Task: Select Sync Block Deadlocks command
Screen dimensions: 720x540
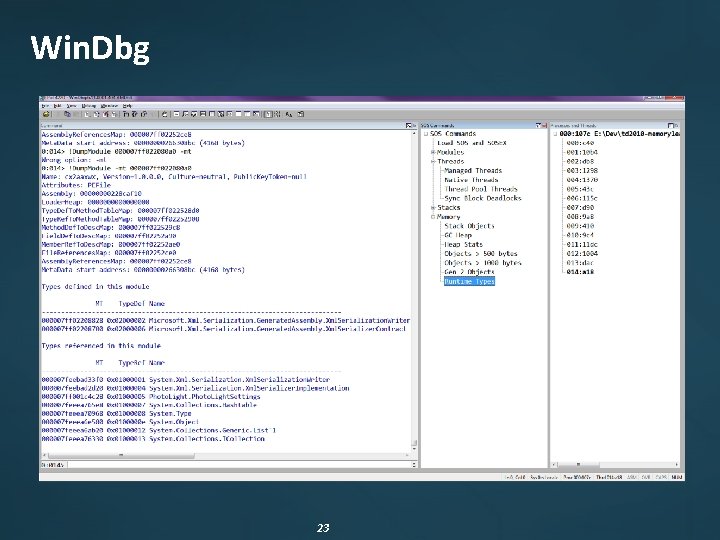Action: tap(483, 198)
